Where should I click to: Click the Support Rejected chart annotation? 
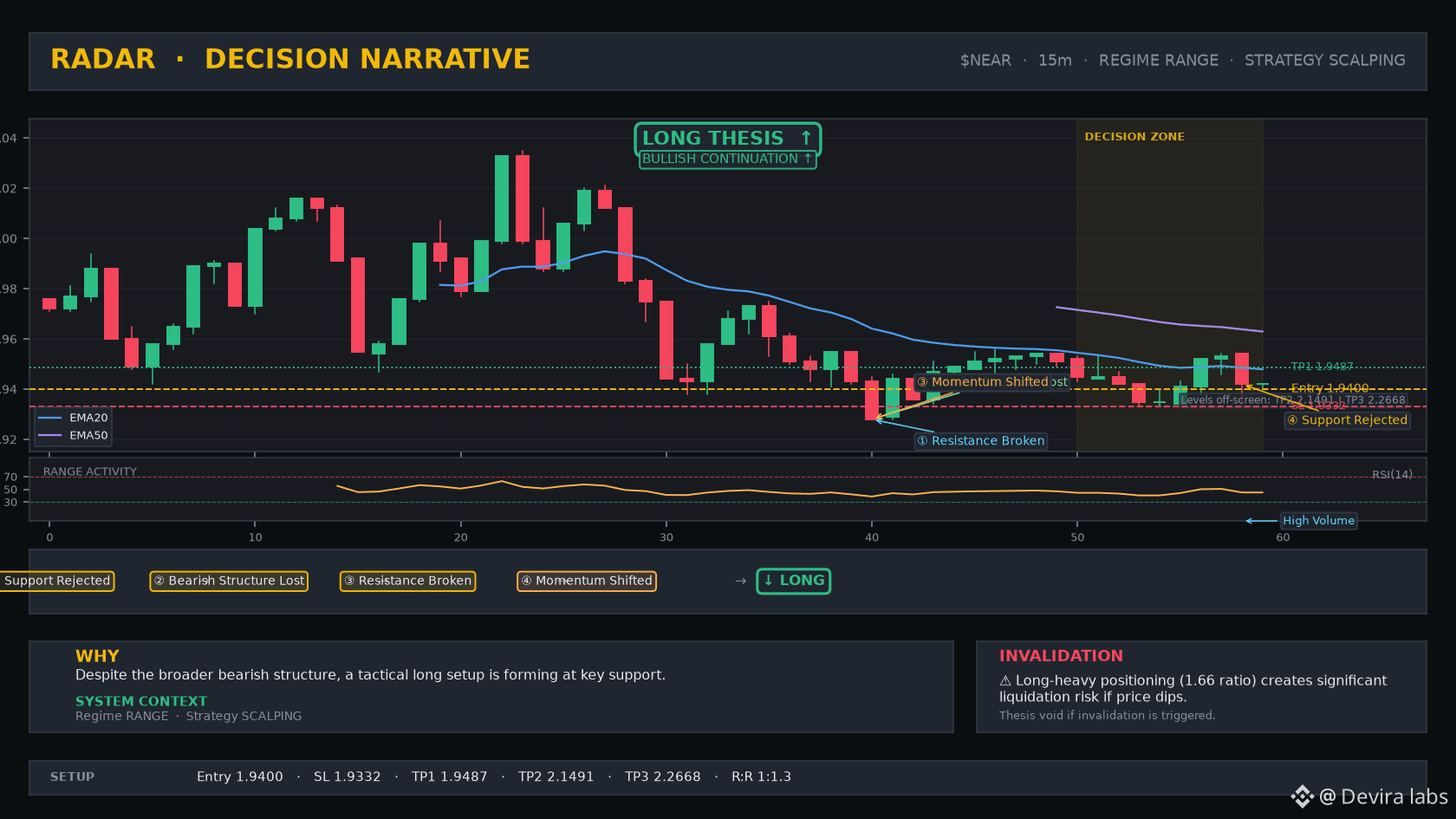tap(1347, 420)
